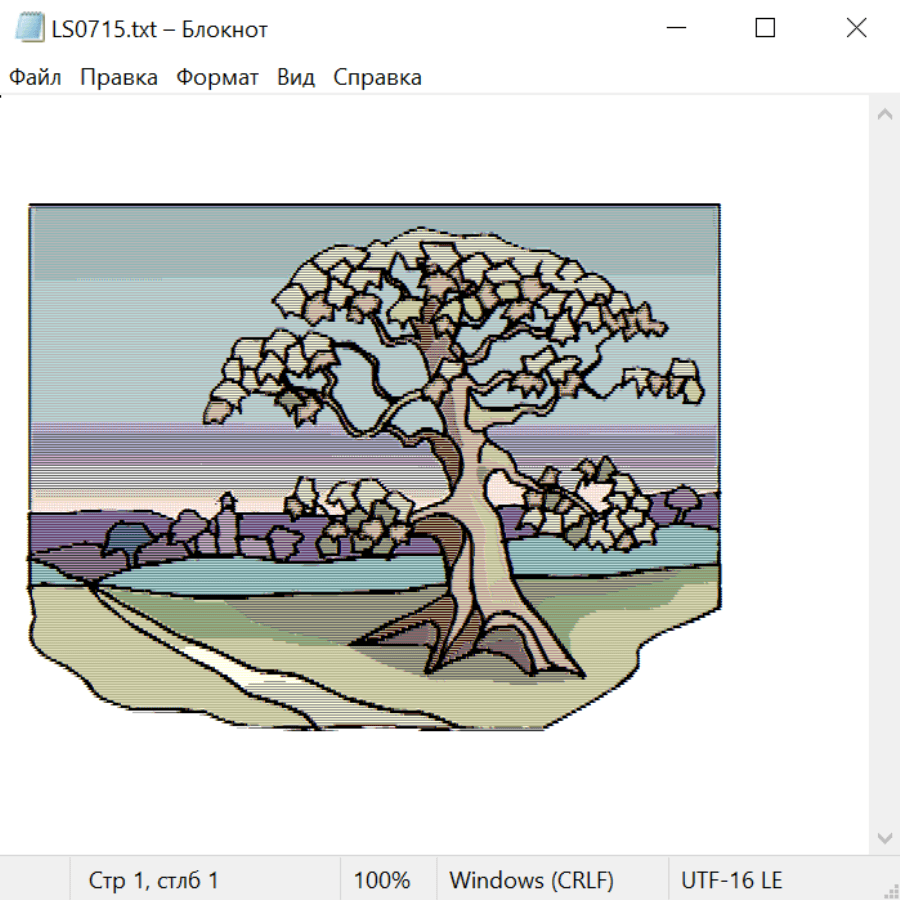Click the scroll down arrow
This screenshot has width=900, height=900.
(885, 838)
